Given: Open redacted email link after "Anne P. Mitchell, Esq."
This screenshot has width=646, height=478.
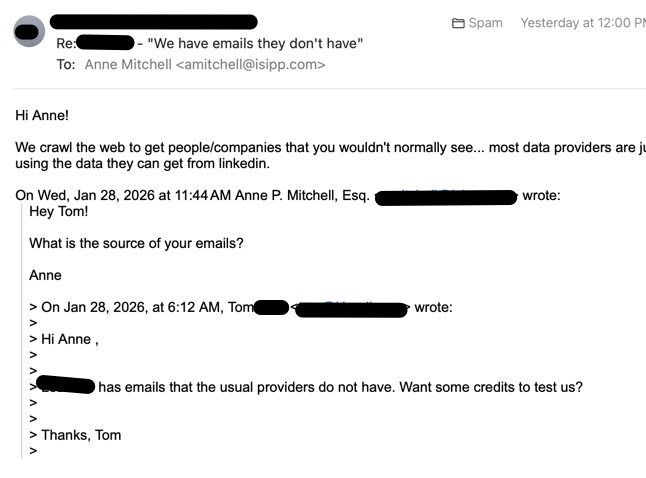Looking at the screenshot, I should point(446,196).
